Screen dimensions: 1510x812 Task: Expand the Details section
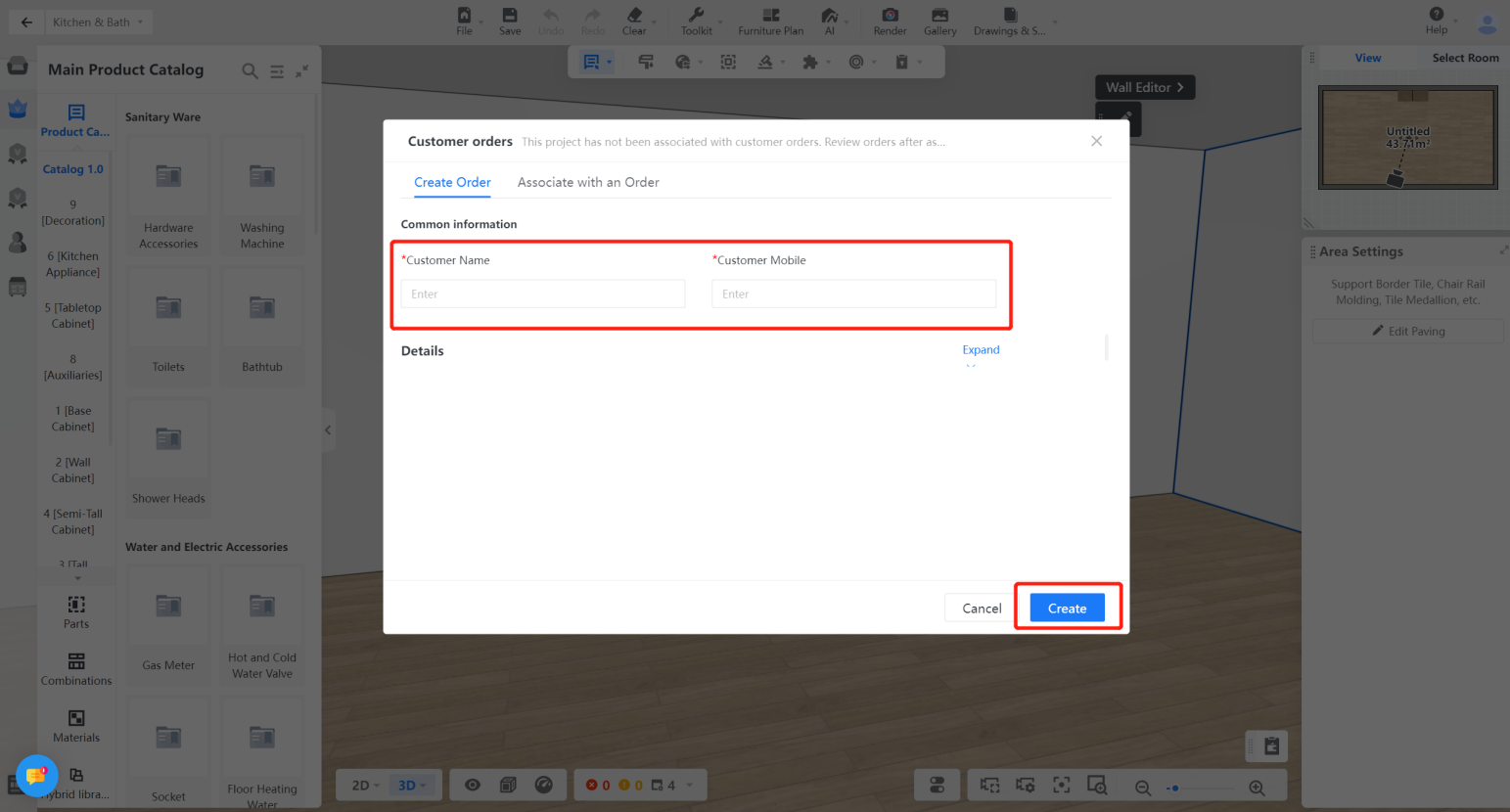981,350
